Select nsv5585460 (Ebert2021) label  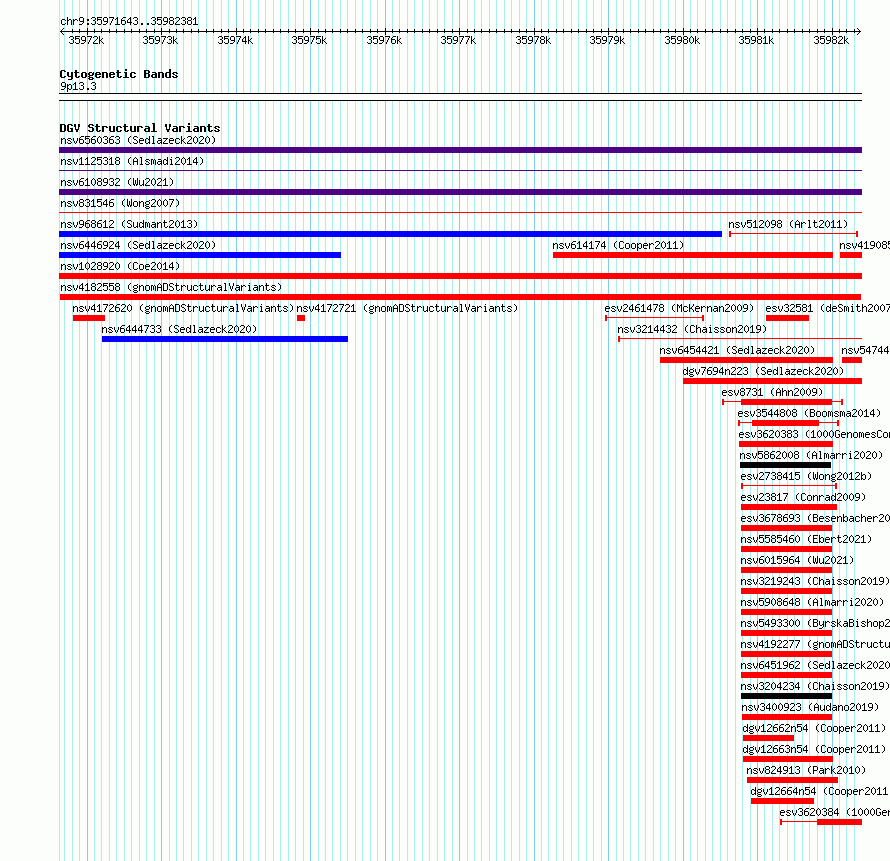click(x=806, y=539)
